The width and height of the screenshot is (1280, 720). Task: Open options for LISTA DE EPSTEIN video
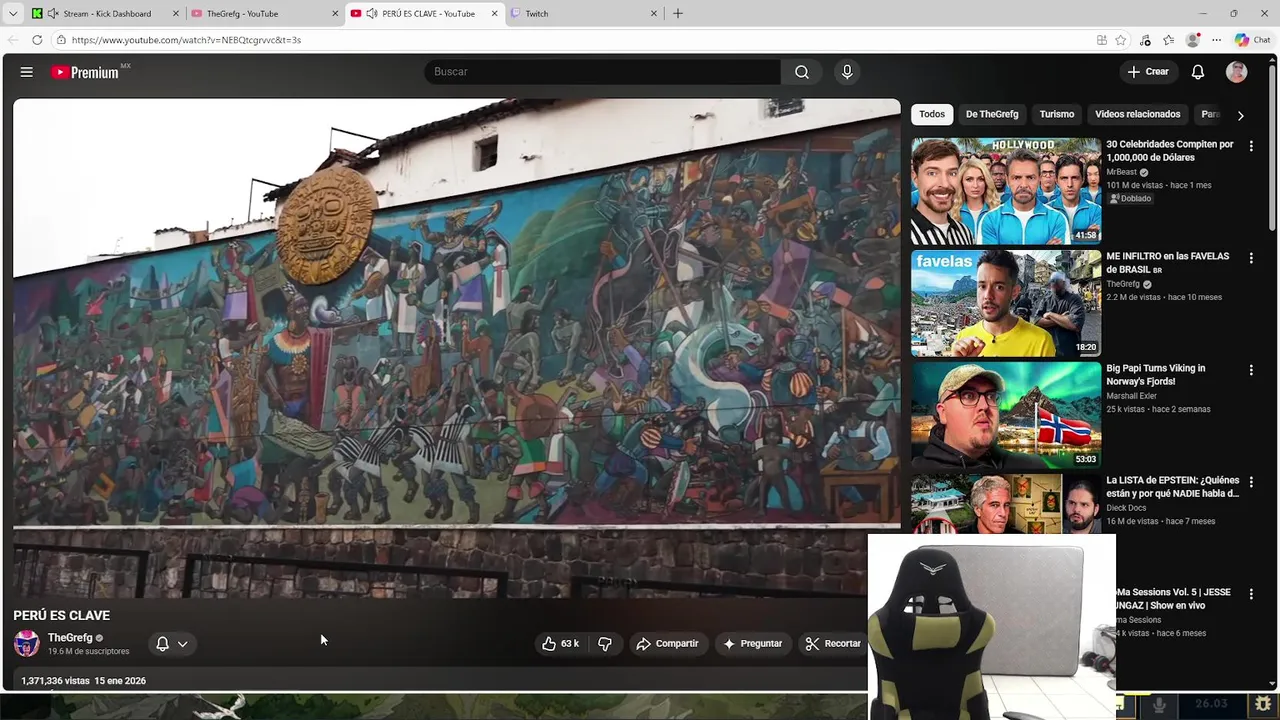click(x=1251, y=482)
